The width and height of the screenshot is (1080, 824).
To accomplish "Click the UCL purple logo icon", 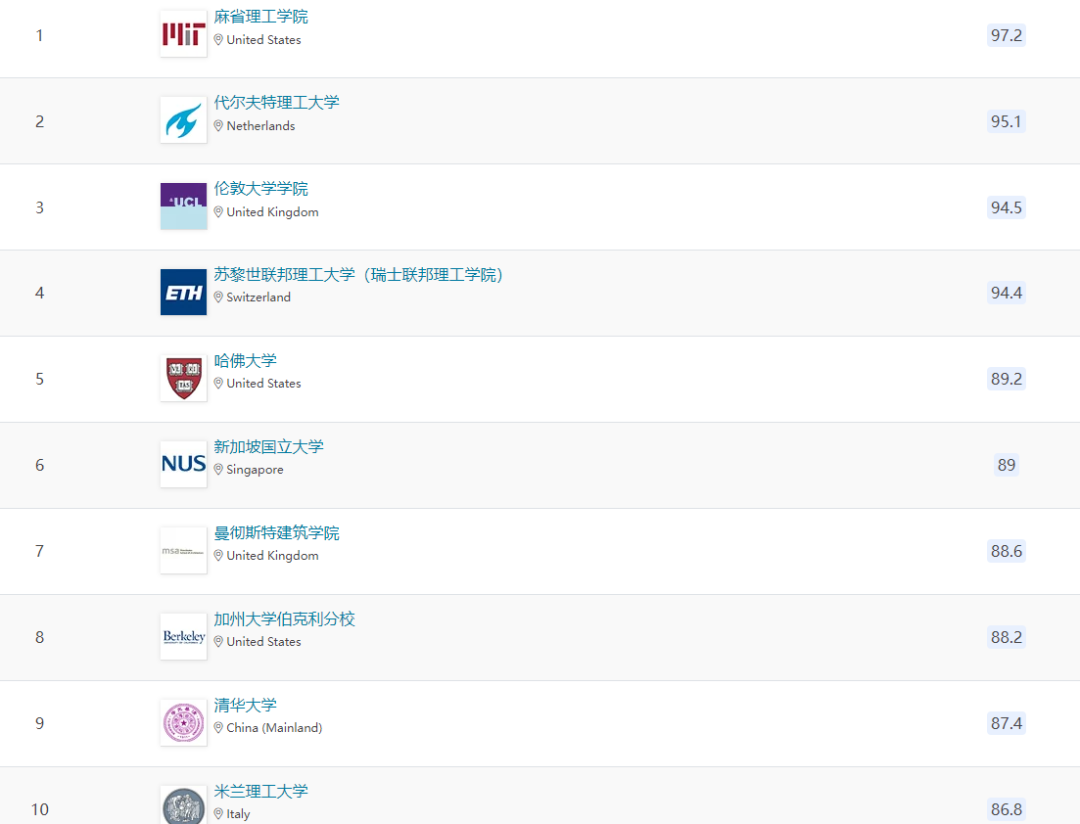I will (x=182, y=205).
